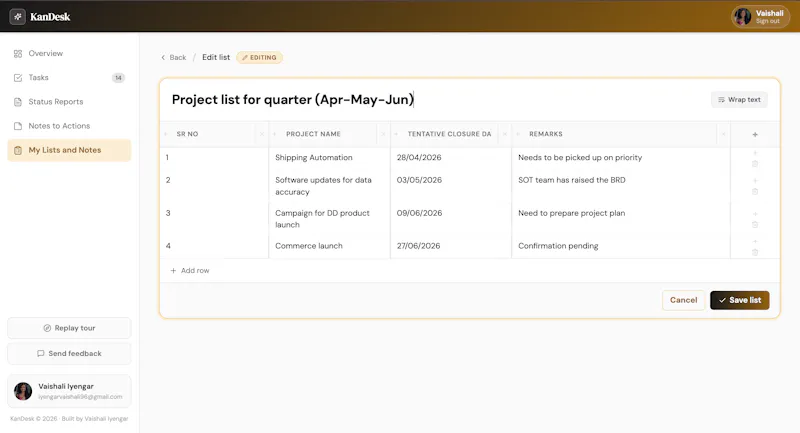This screenshot has width=800, height=433.
Task: Click the REMARKS column header
Action: 545,134
